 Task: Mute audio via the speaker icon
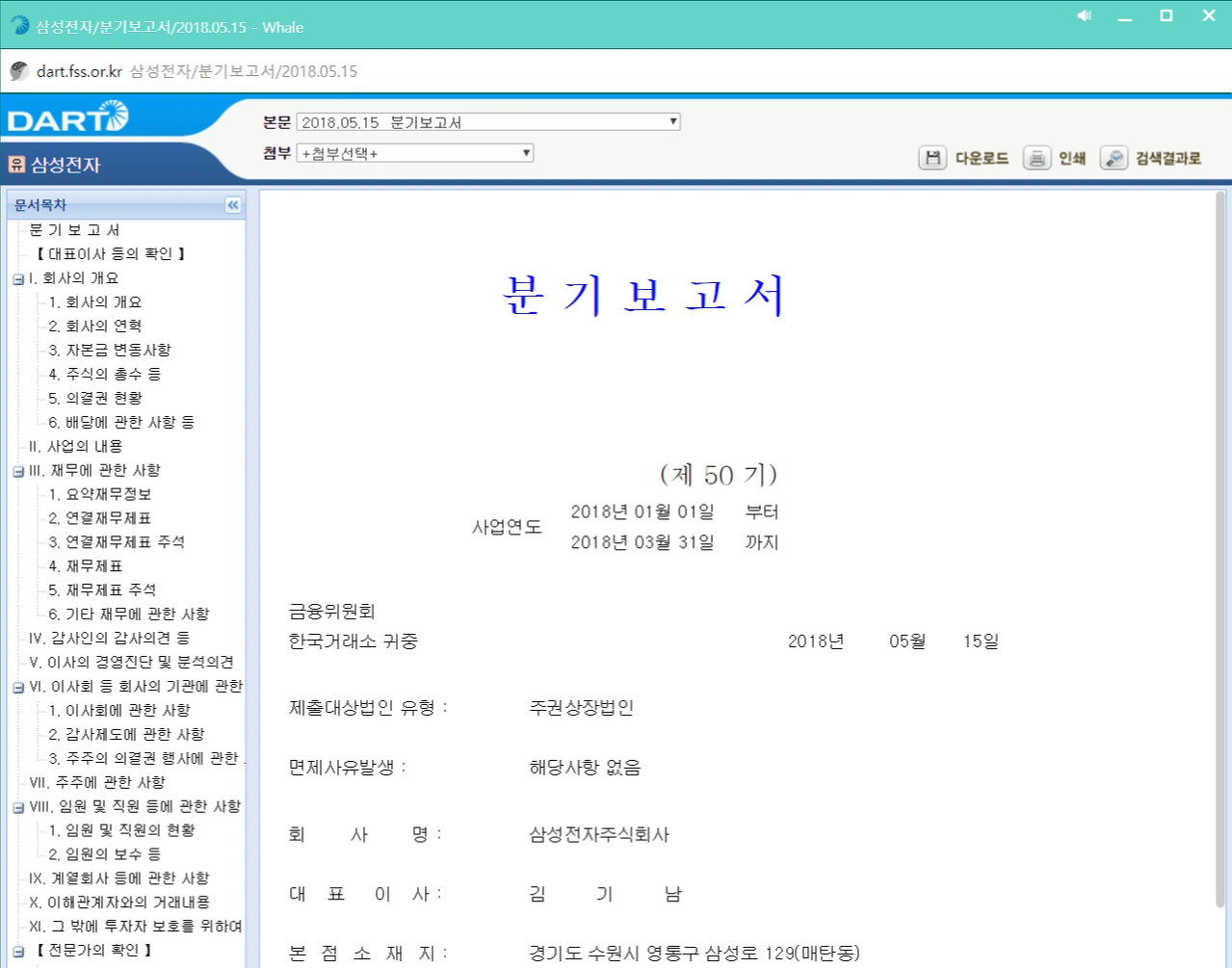1083,15
